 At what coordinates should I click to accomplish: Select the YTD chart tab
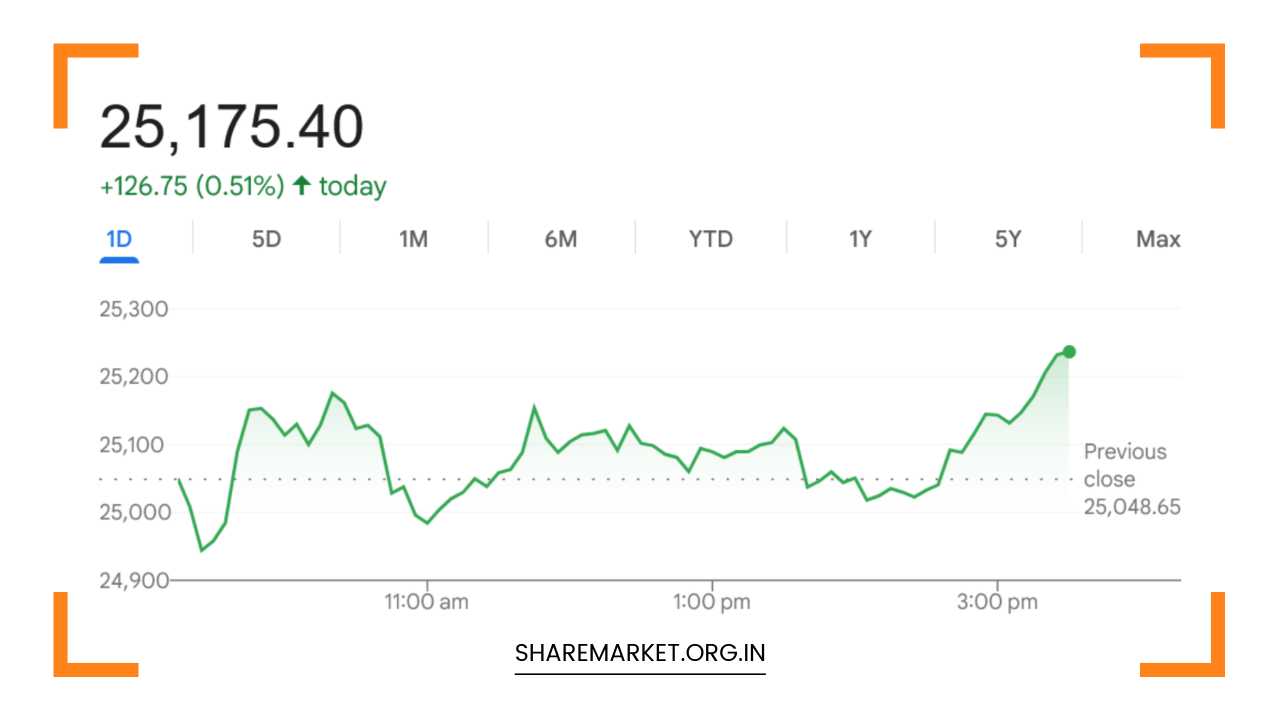point(709,238)
